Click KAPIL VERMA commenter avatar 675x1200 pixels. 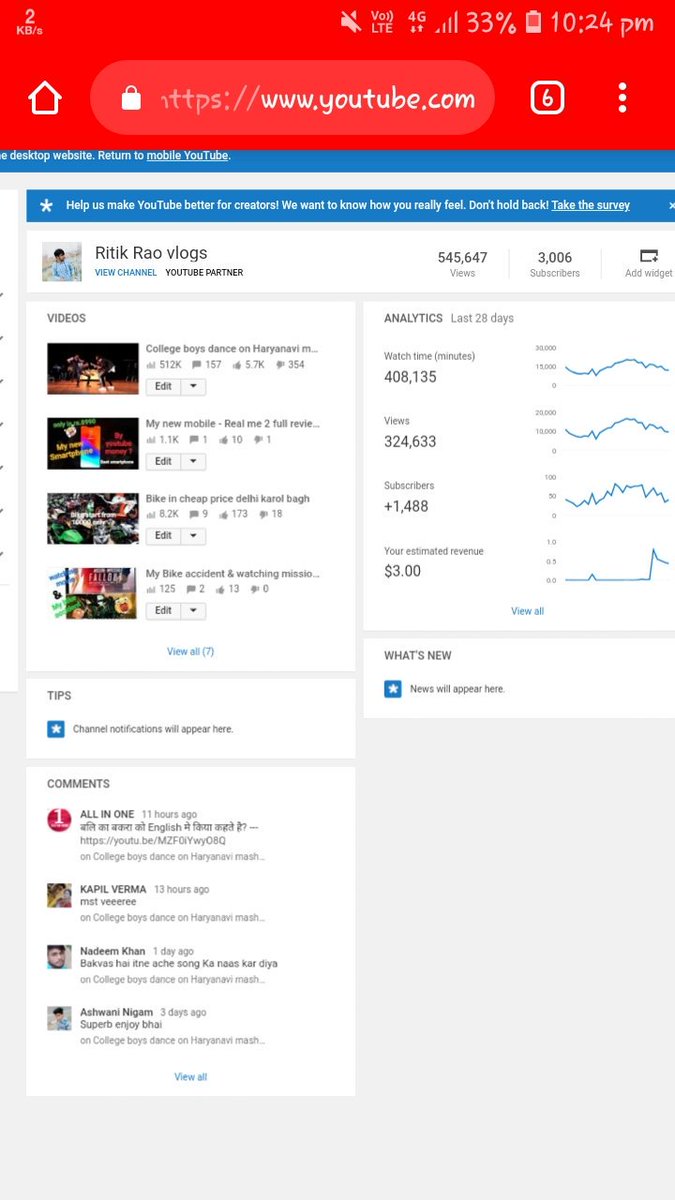pos(59,895)
